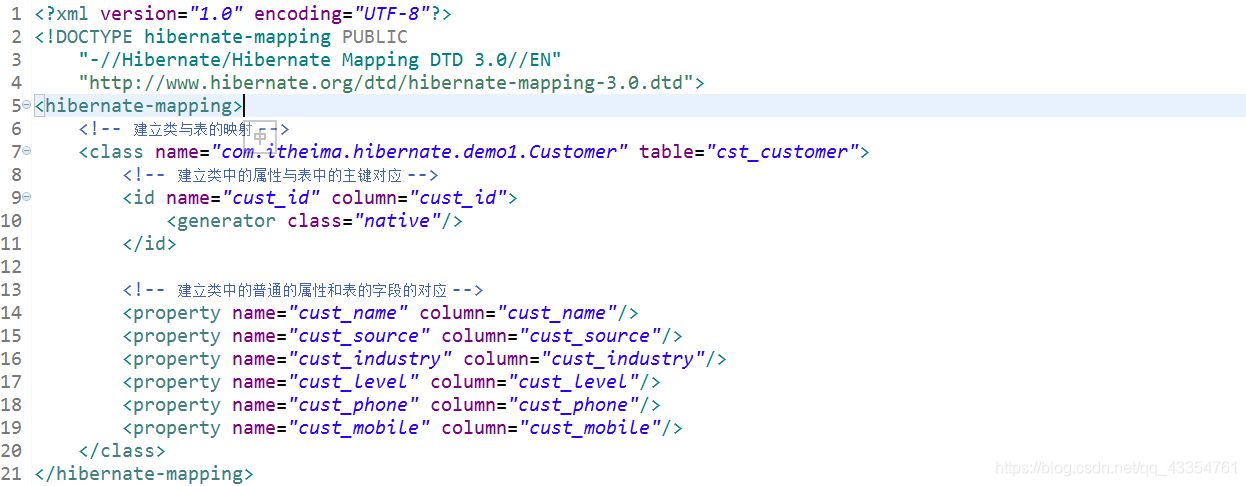Click the property name value "cust_level"
Viewport: 1246px width, 486px height.
pos(353,382)
